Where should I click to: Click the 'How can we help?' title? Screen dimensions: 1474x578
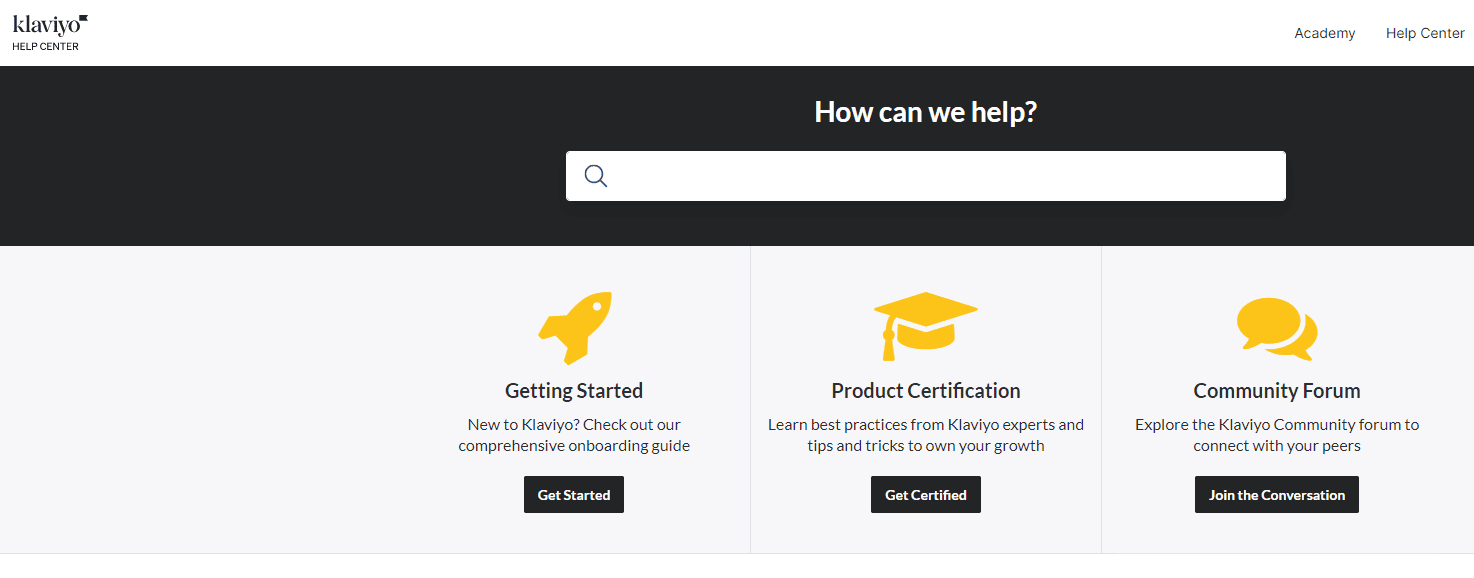point(926,112)
